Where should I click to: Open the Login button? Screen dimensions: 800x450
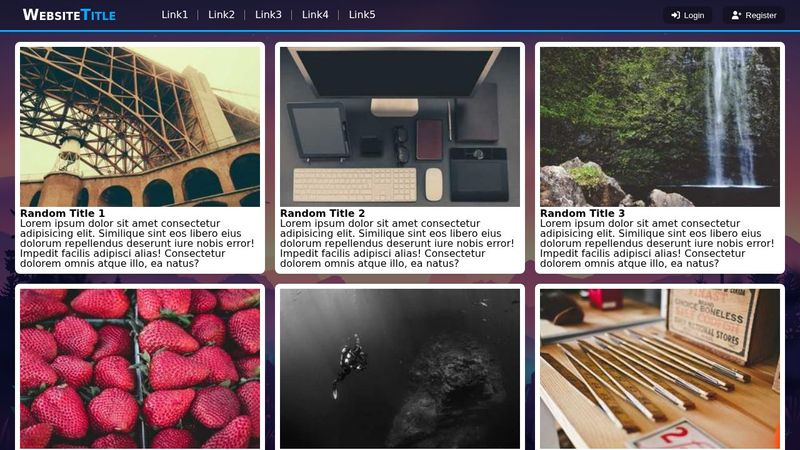click(x=687, y=15)
